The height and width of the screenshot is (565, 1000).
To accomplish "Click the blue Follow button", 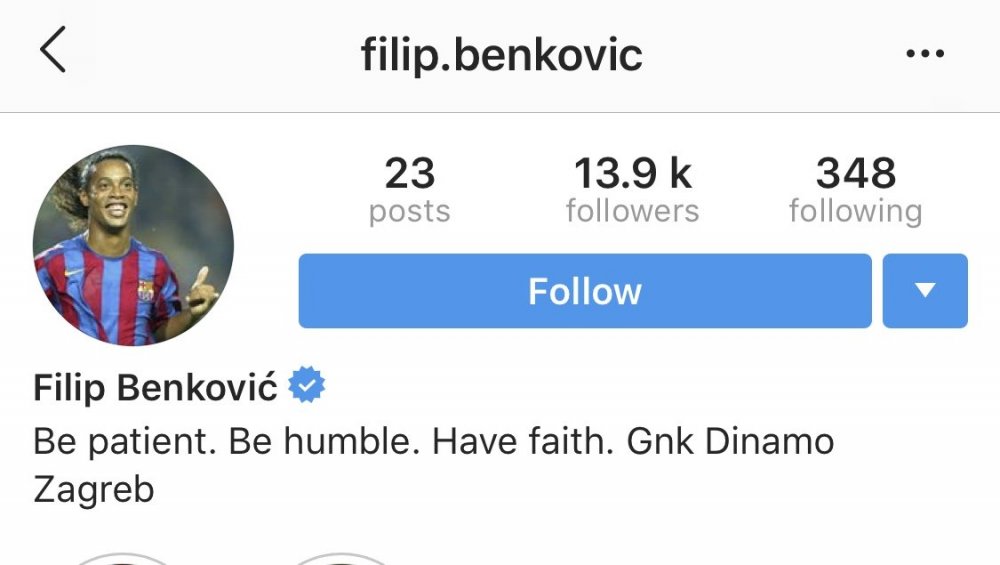I will coord(585,291).
